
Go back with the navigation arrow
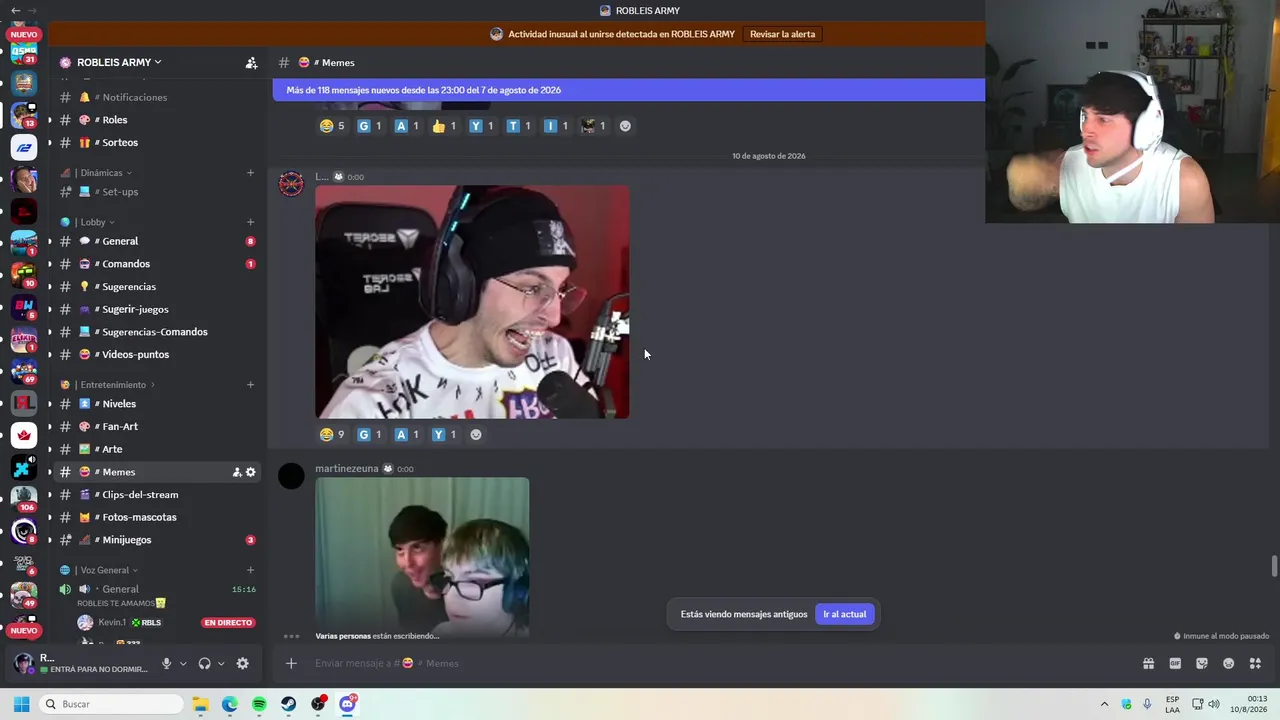(x=15, y=11)
